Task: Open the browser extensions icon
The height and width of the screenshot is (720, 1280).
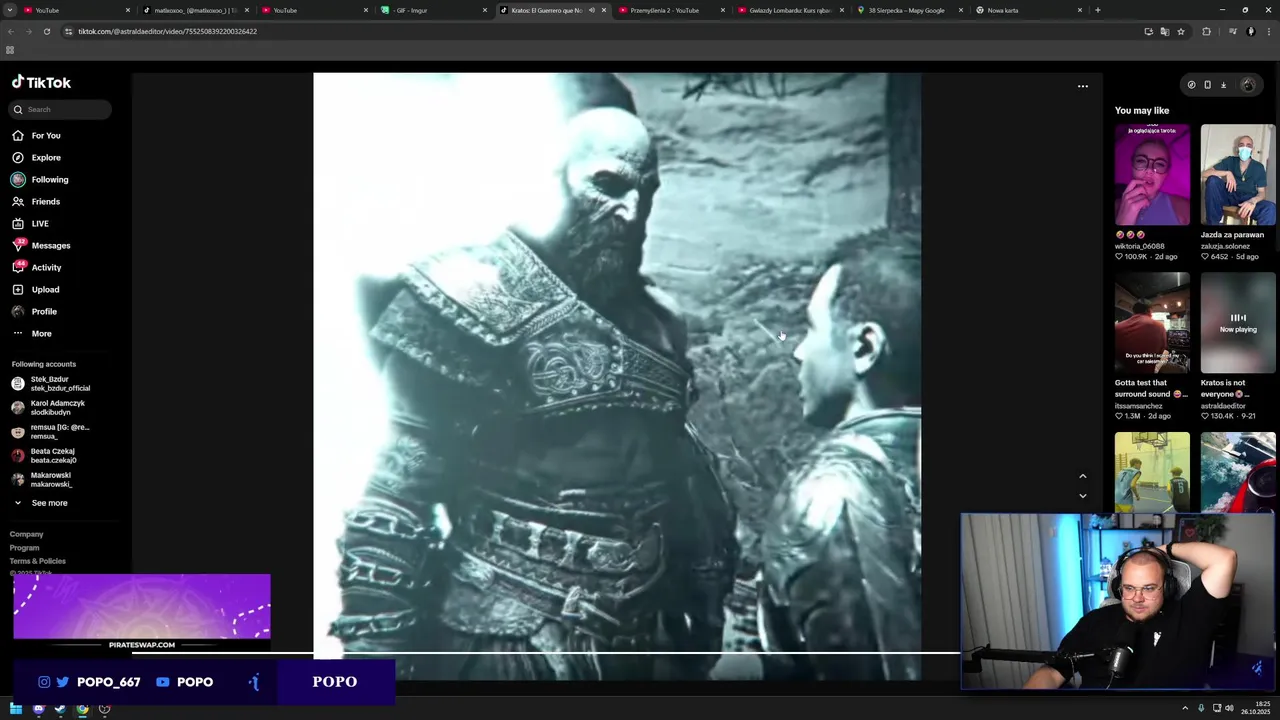Action: (1206, 31)
